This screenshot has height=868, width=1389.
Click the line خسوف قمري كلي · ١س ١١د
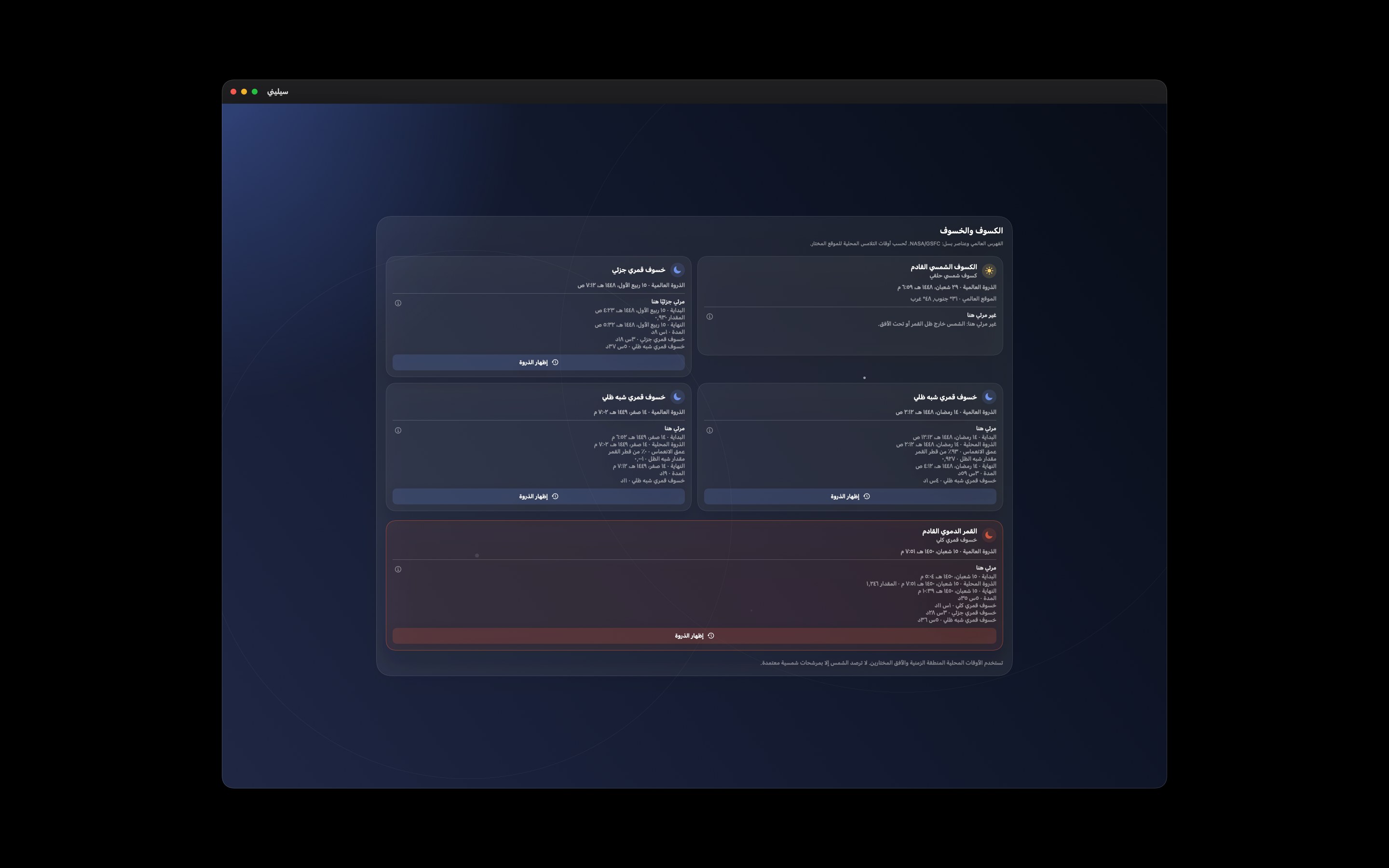tap(965, 606)
